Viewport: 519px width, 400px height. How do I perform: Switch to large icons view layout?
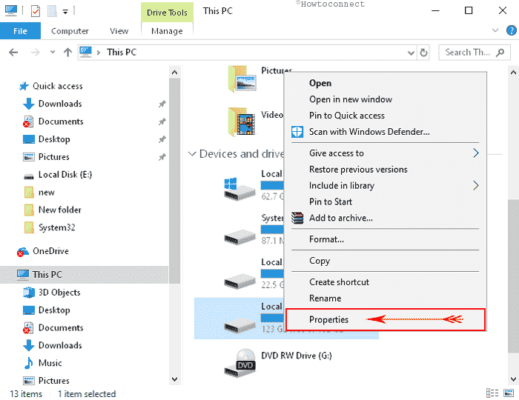pos(509,393)
